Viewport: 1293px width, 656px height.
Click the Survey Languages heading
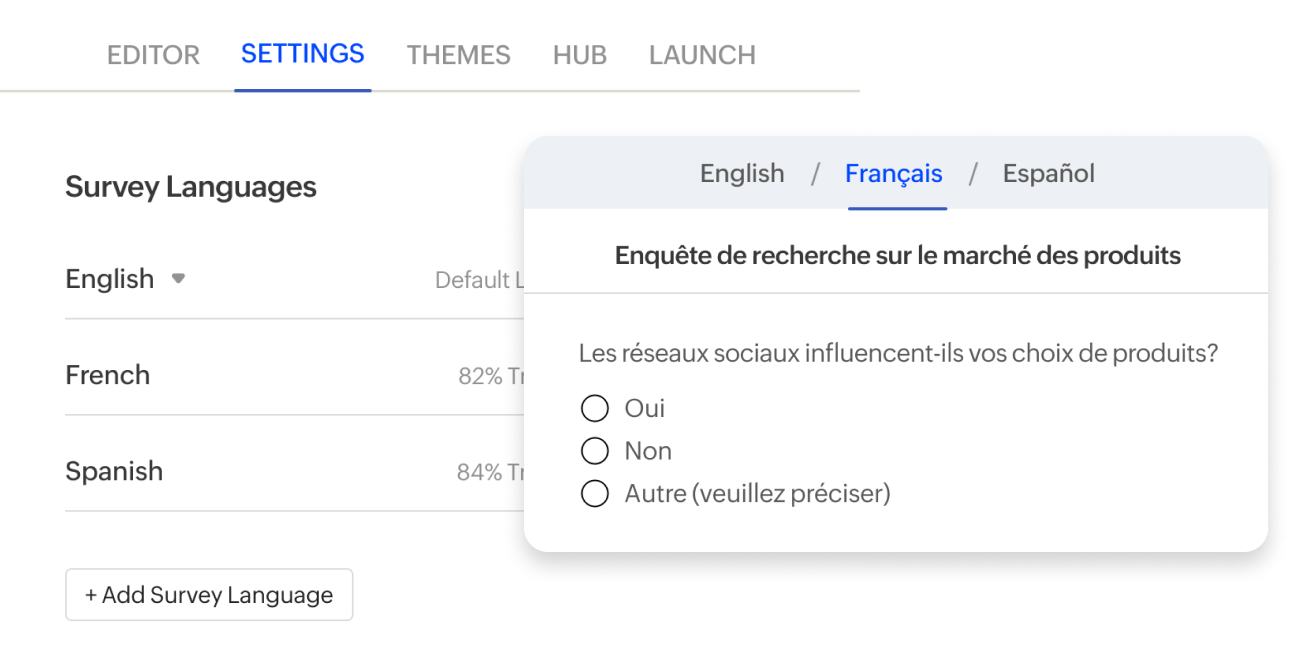coord(190,186)
